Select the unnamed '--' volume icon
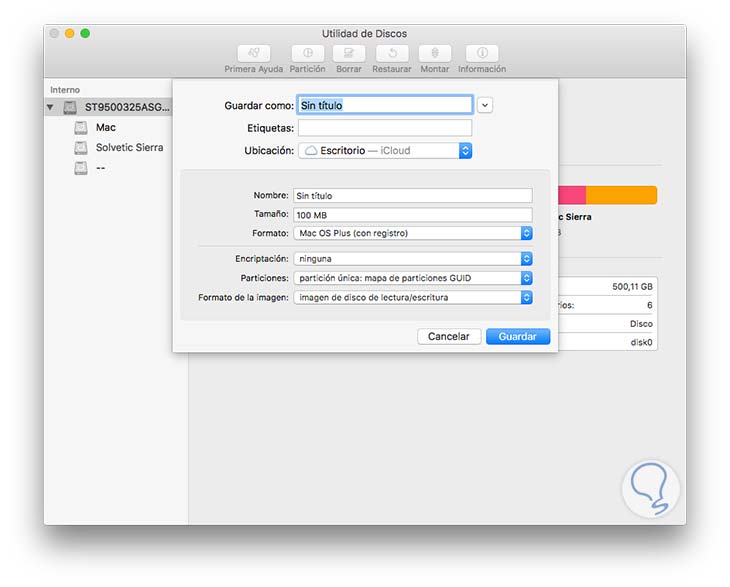 [x=81, y=168]
